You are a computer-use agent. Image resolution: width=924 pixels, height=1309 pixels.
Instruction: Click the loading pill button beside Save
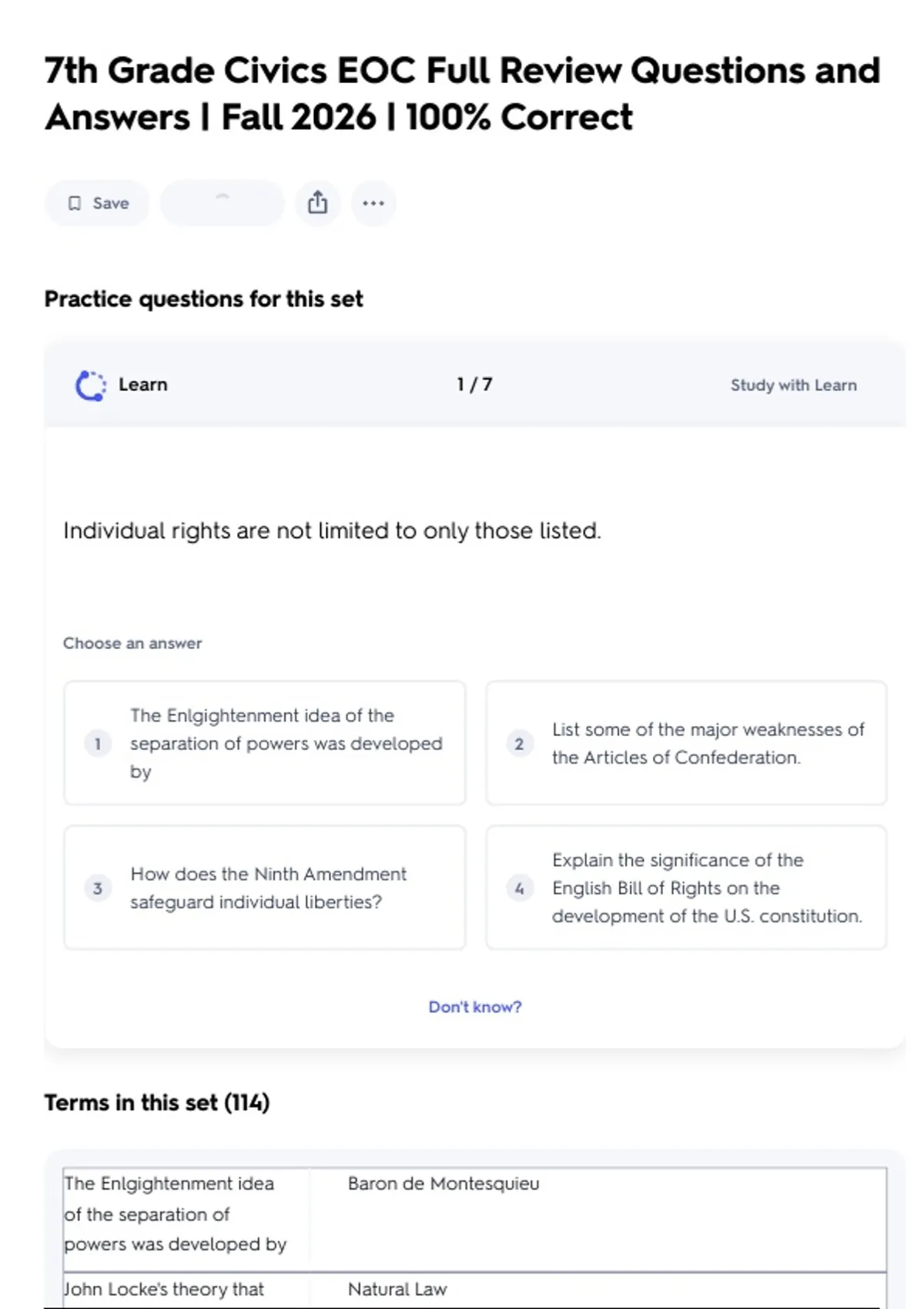222,203
